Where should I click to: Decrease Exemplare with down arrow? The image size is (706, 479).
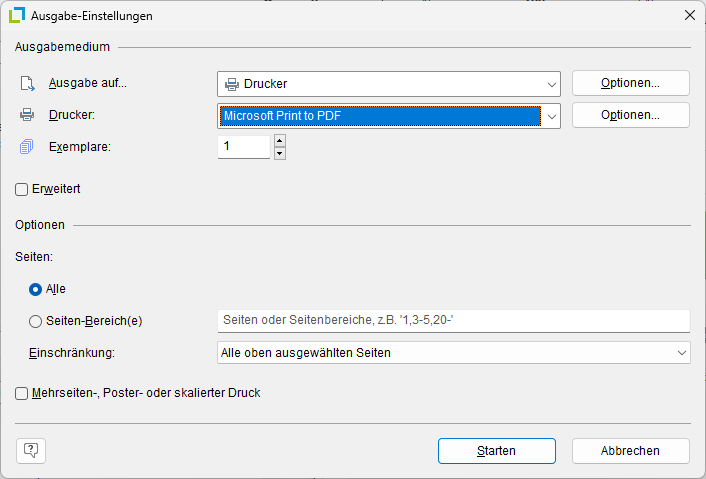click(x=279, y=153)
